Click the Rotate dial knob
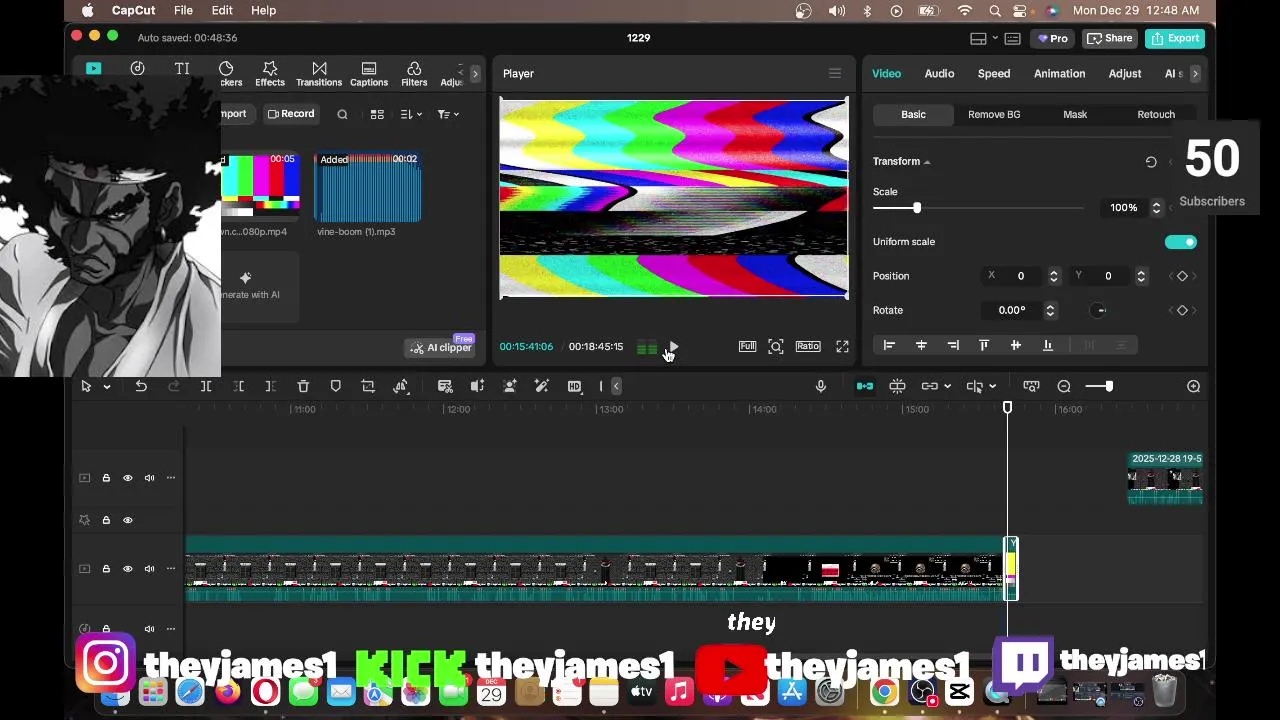Screen dimensions: 1280x720 1099,311
